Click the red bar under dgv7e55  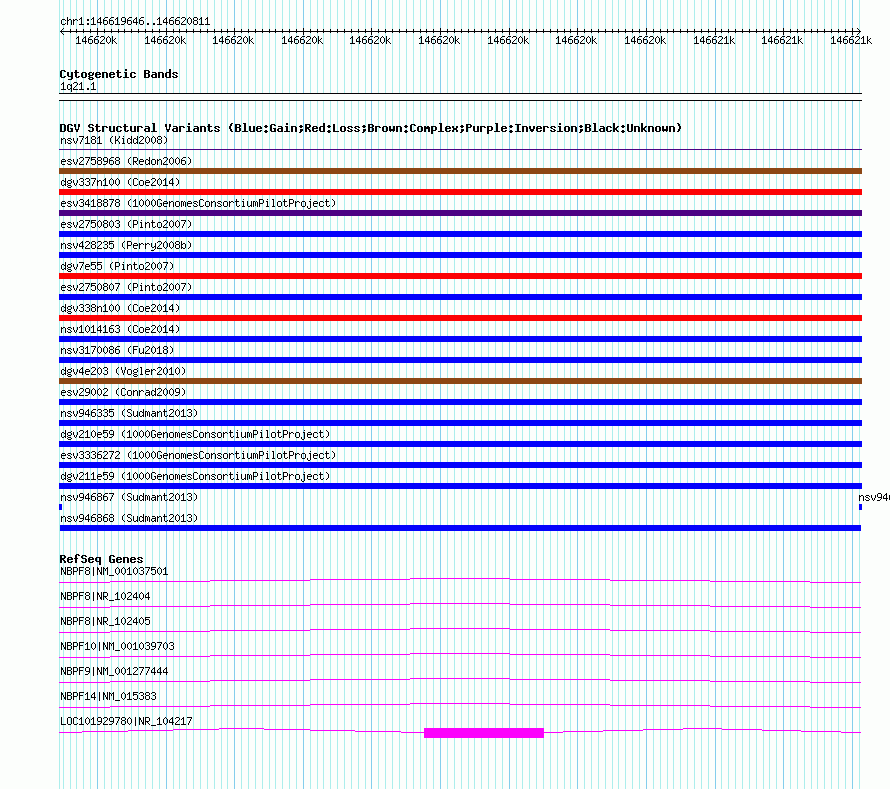(x=460, y=276)
